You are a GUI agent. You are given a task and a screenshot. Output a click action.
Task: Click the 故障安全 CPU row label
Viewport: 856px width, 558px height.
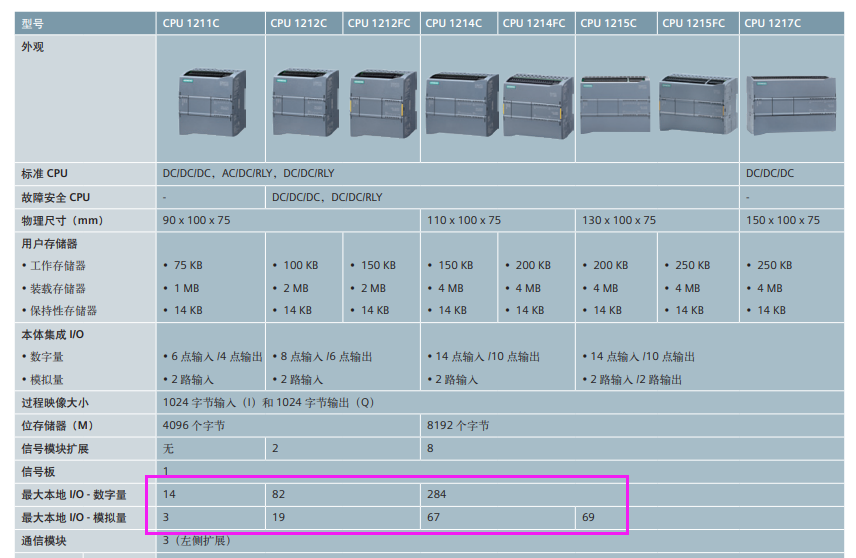point(56,197)
